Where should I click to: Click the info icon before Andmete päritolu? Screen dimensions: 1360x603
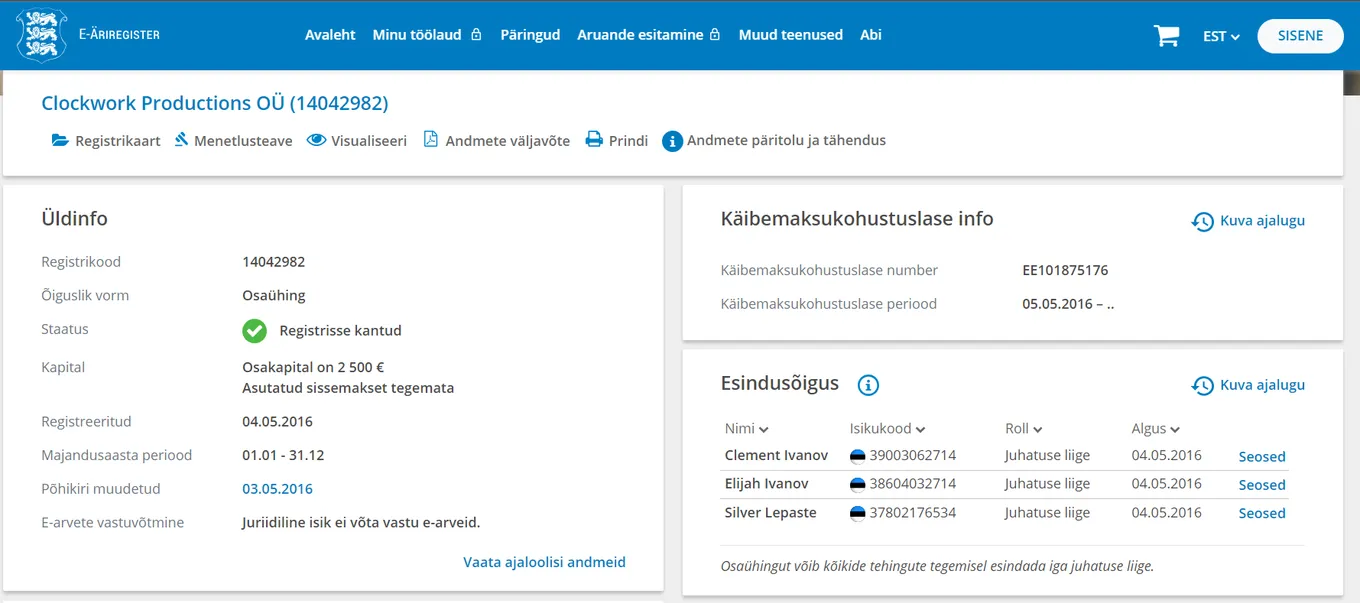pyautogui.click(x=672, y=141)
